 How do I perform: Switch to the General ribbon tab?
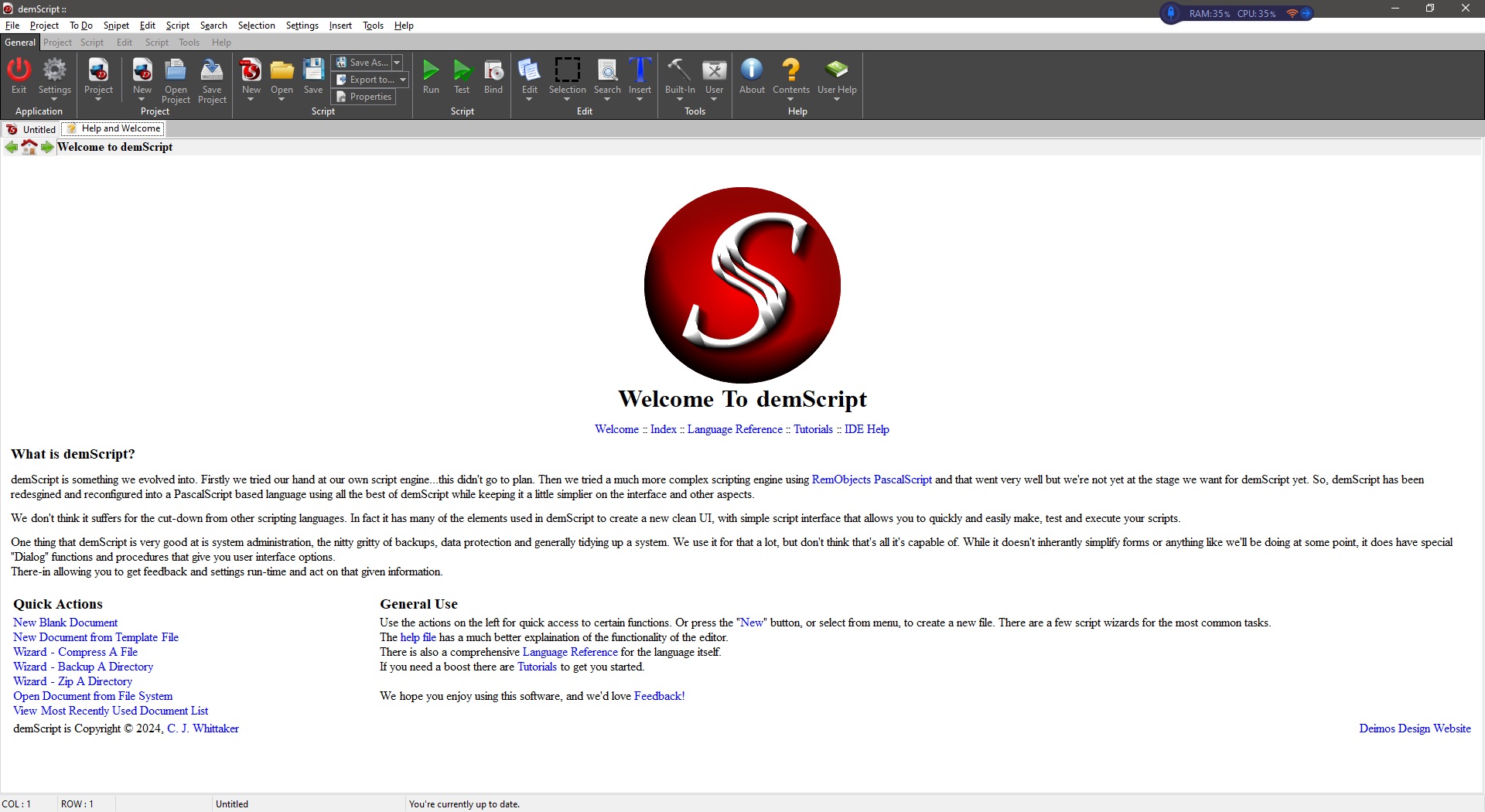pos(20,43)
